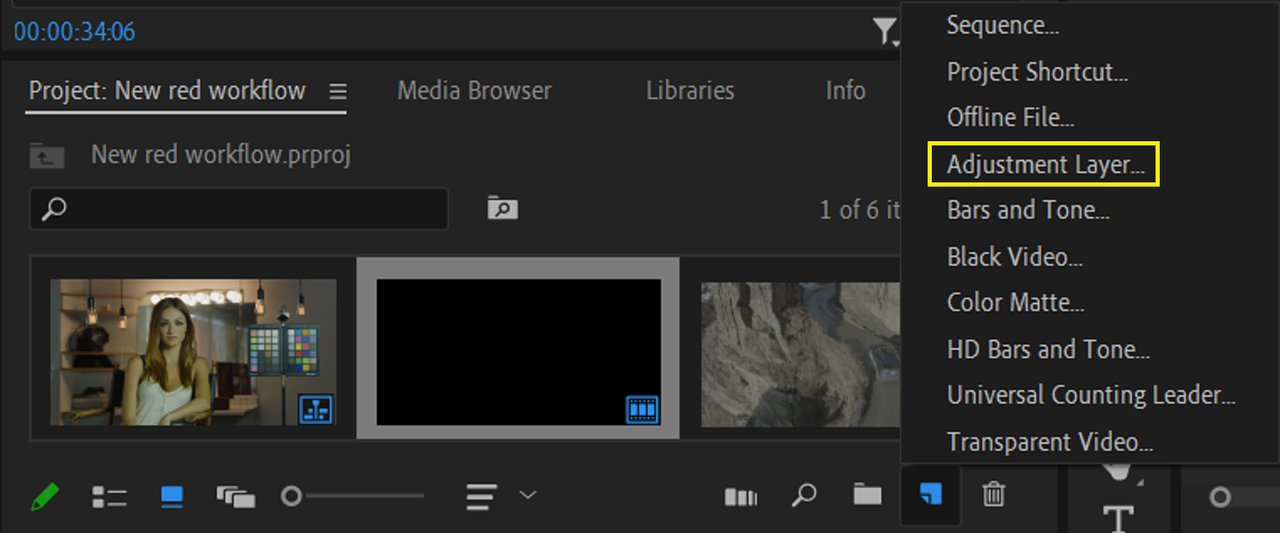
Task: Open the Project: New red workflow tab
Action: [167, 91]
